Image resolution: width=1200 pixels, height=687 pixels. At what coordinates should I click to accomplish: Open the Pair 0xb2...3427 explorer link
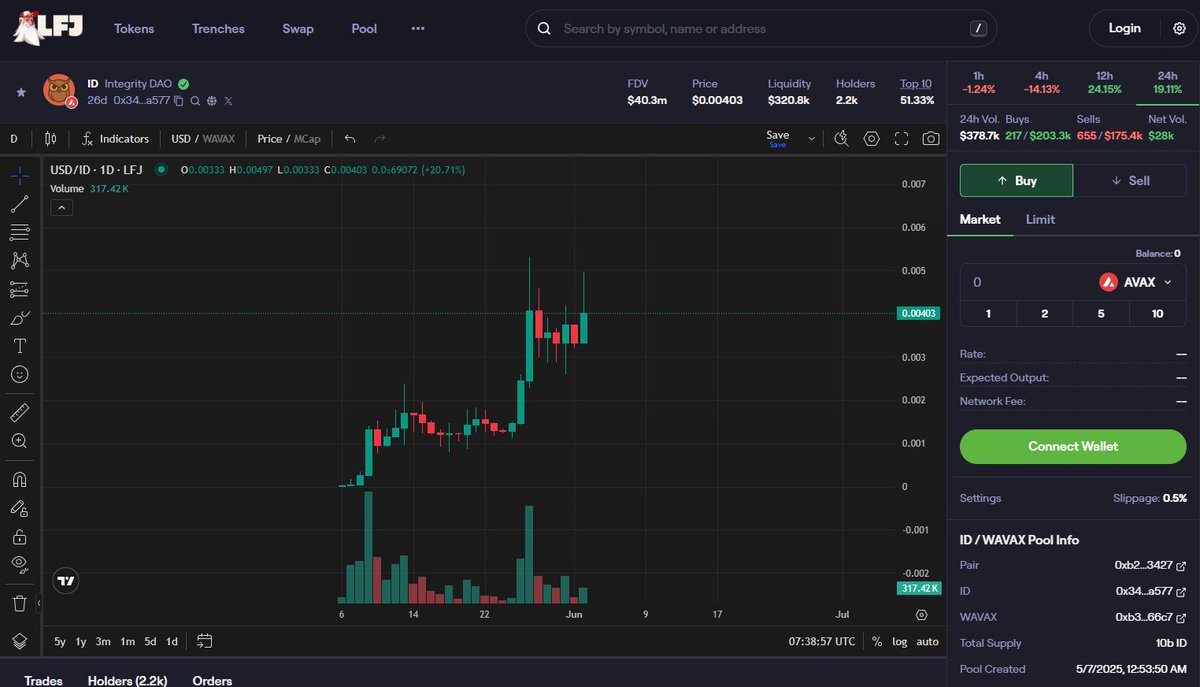tap(1180, 565)
